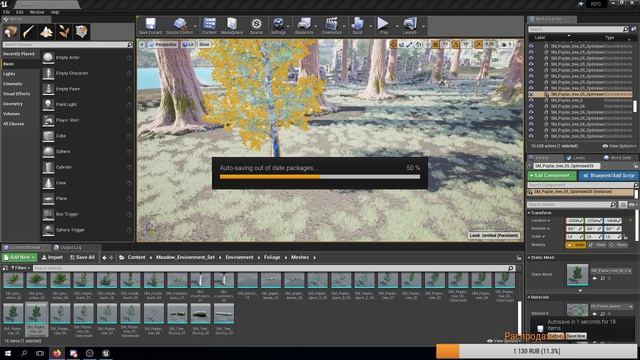Click the Empty Actor icon
The width and height of the screenshot is (640, 360).
48,58
